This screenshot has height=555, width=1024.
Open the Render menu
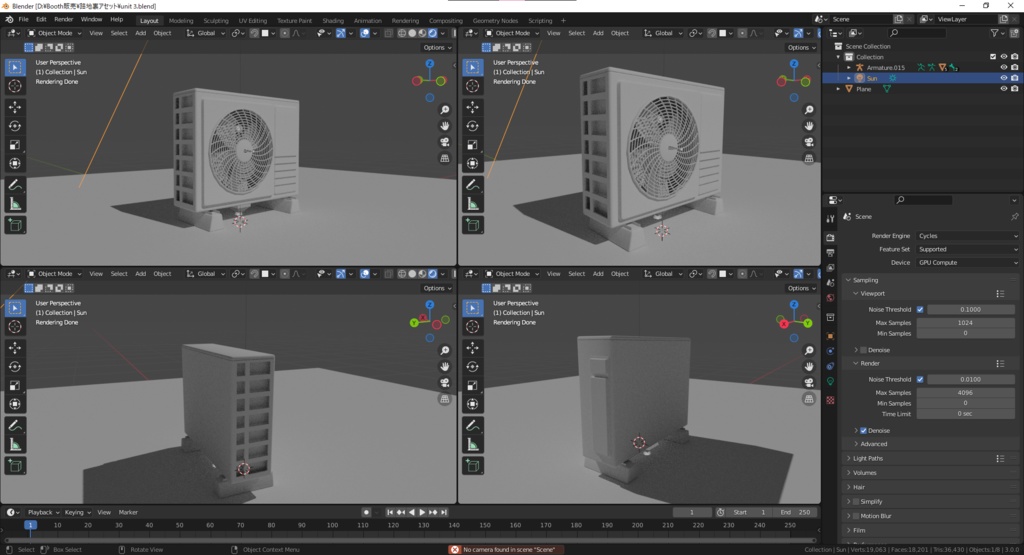click(63, 20)
